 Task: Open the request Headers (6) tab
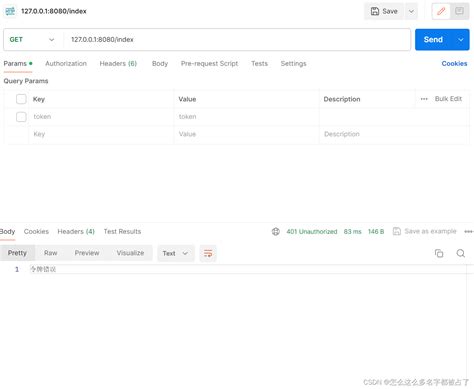pyautogui.click(x=118, y=64)
